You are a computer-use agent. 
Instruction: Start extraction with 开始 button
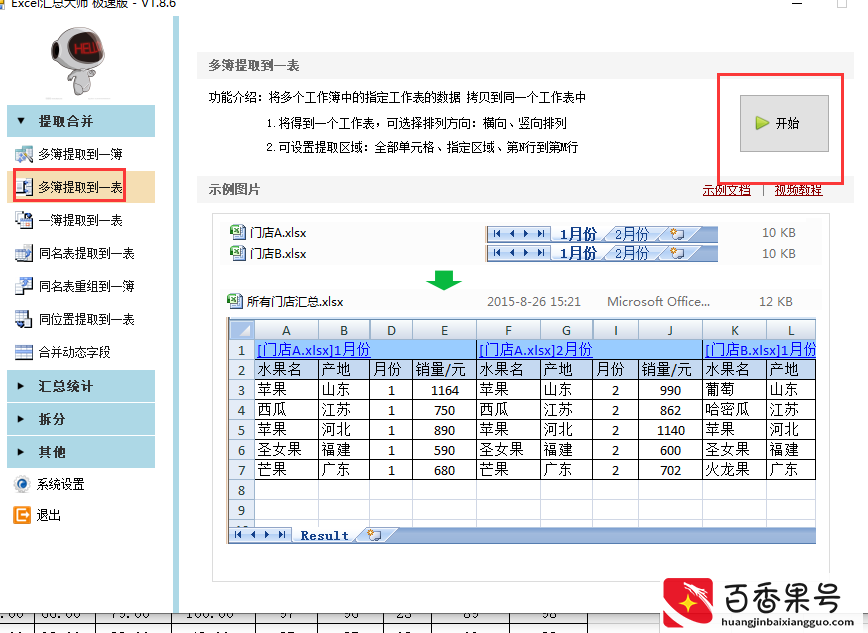click(x=784, y=123)
